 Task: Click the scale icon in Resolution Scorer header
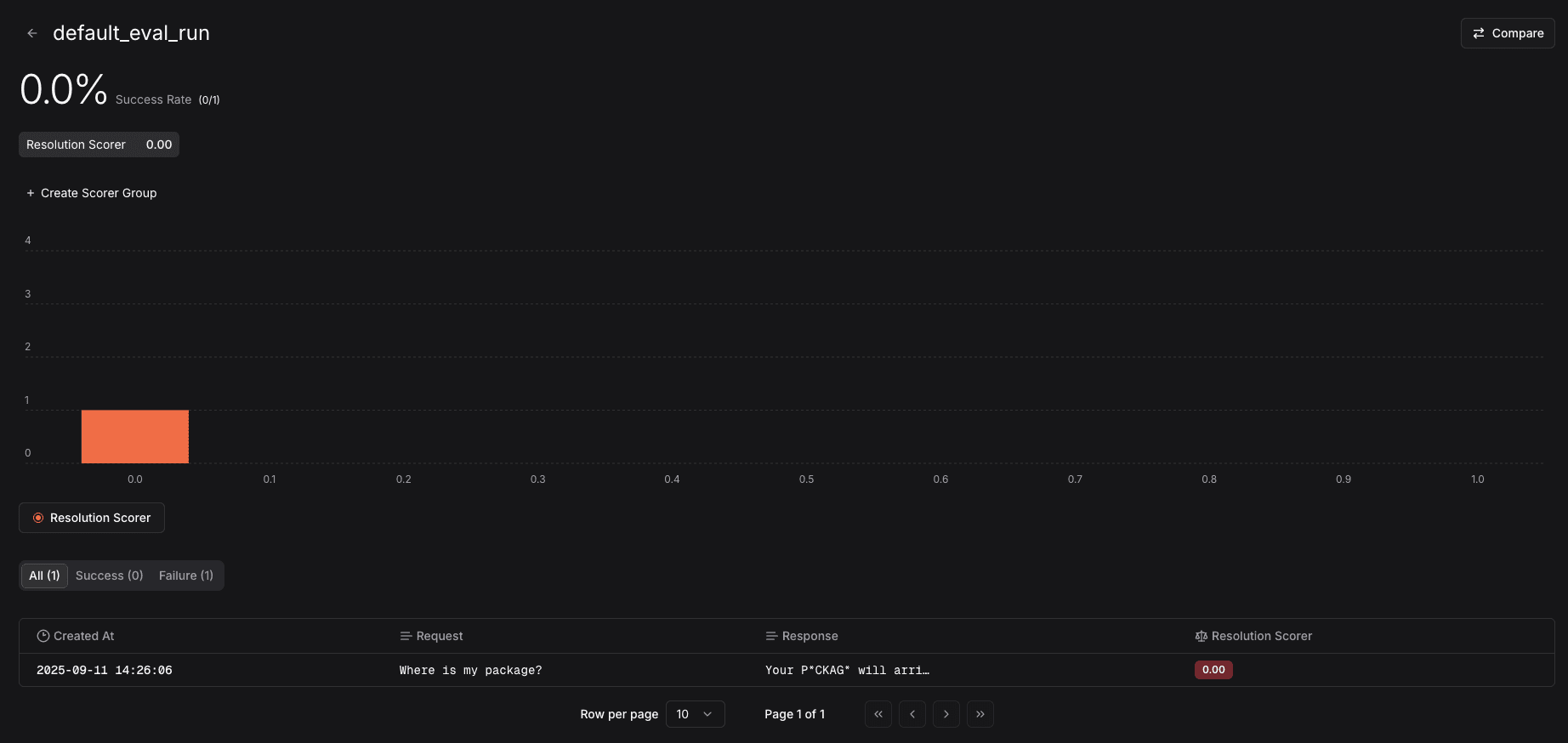coord(1201,636)
